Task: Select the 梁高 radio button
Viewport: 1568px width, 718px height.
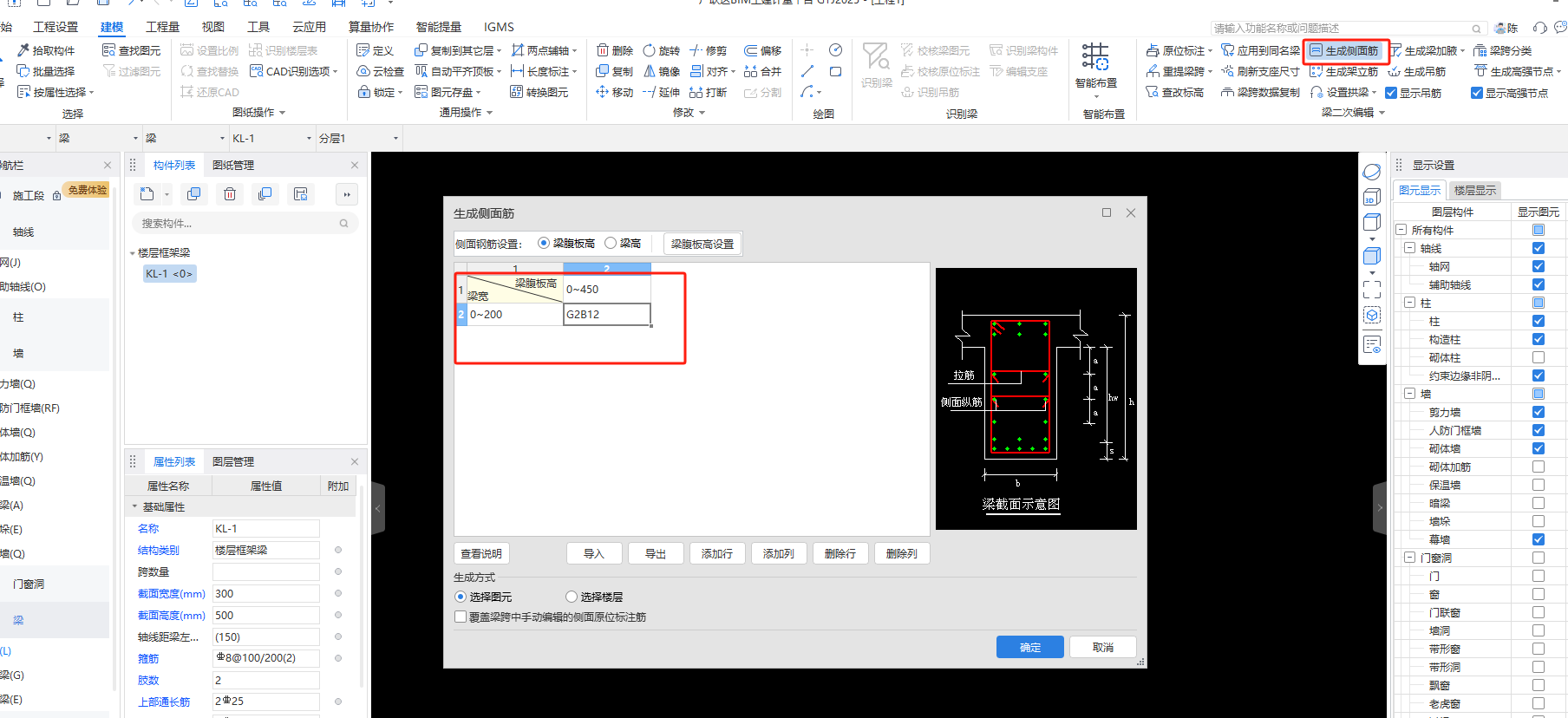Action: click(x=611, y=243)
